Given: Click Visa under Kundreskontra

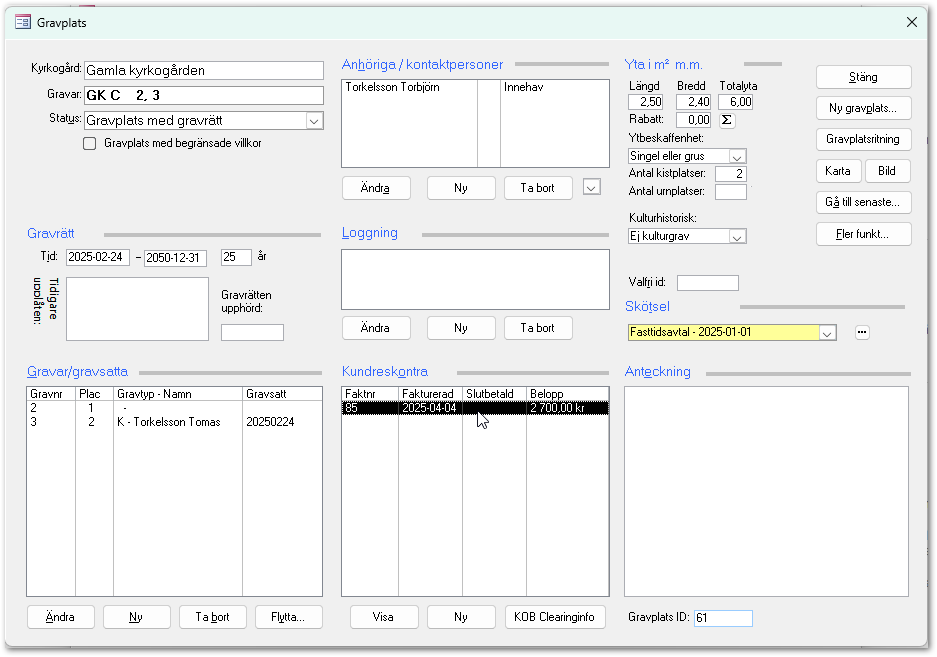Looking at the screenshot, I should tap(384, 617).
